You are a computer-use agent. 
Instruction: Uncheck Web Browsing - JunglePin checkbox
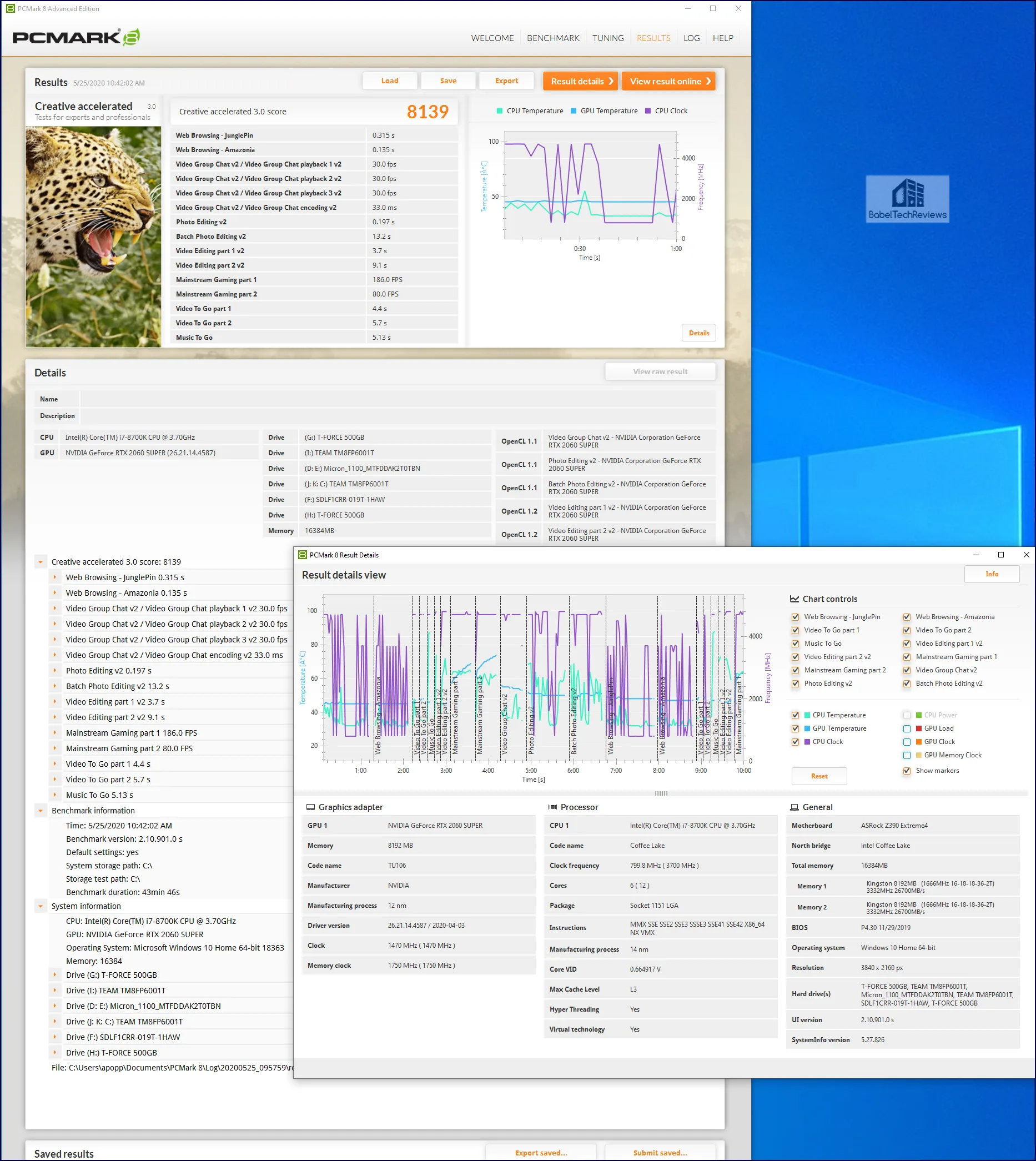coord(795,617)
